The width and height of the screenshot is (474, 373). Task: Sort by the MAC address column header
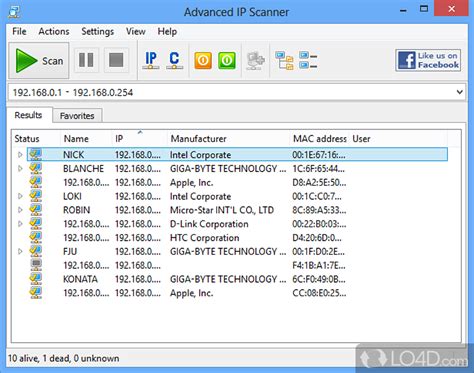tap(320, 139)
